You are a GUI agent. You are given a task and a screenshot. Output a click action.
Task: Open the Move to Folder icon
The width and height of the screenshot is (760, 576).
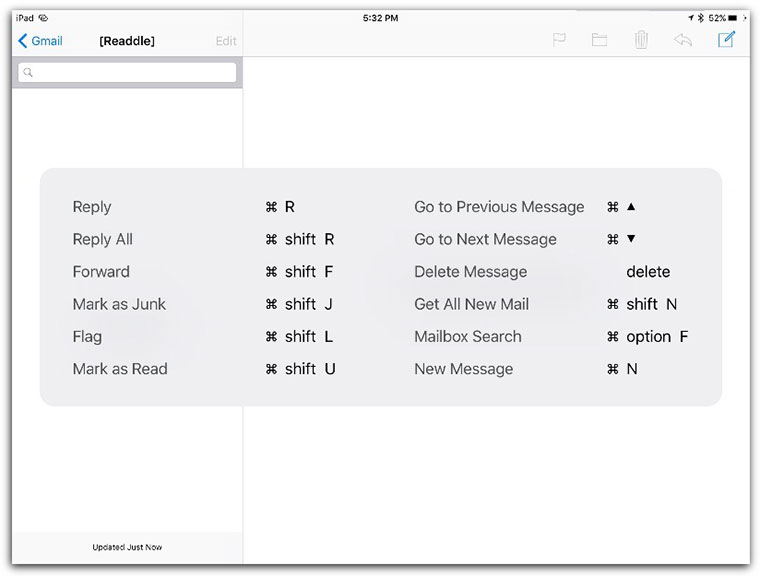(600, 40)
